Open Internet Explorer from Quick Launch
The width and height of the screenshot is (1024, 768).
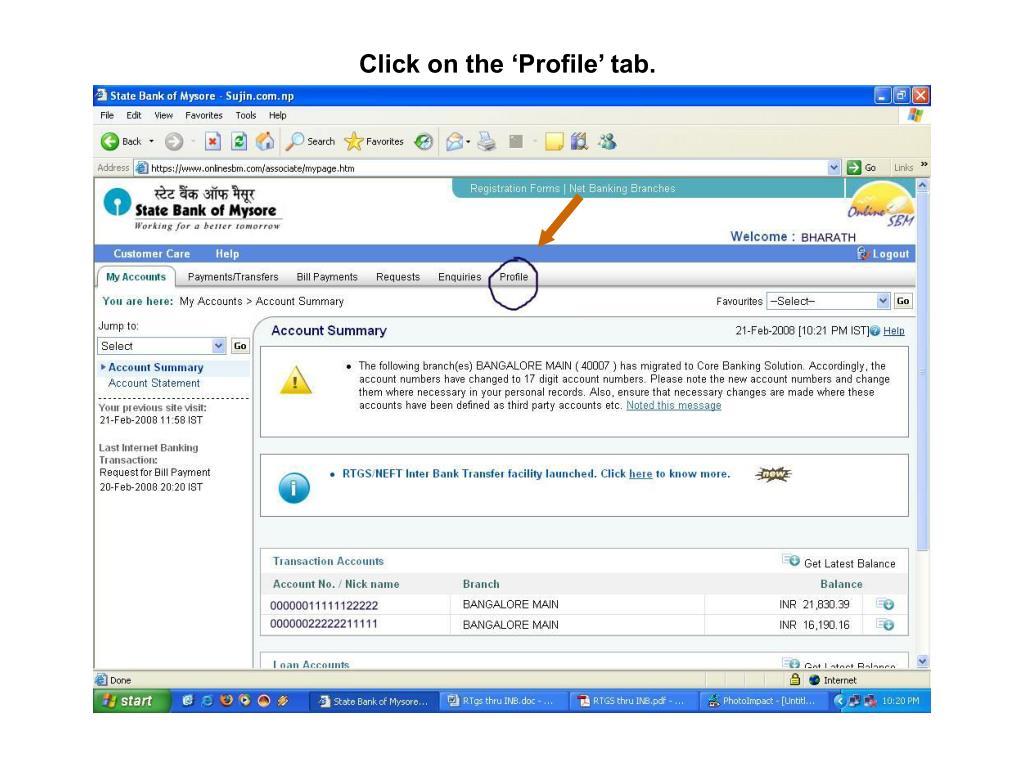(208, 701)
